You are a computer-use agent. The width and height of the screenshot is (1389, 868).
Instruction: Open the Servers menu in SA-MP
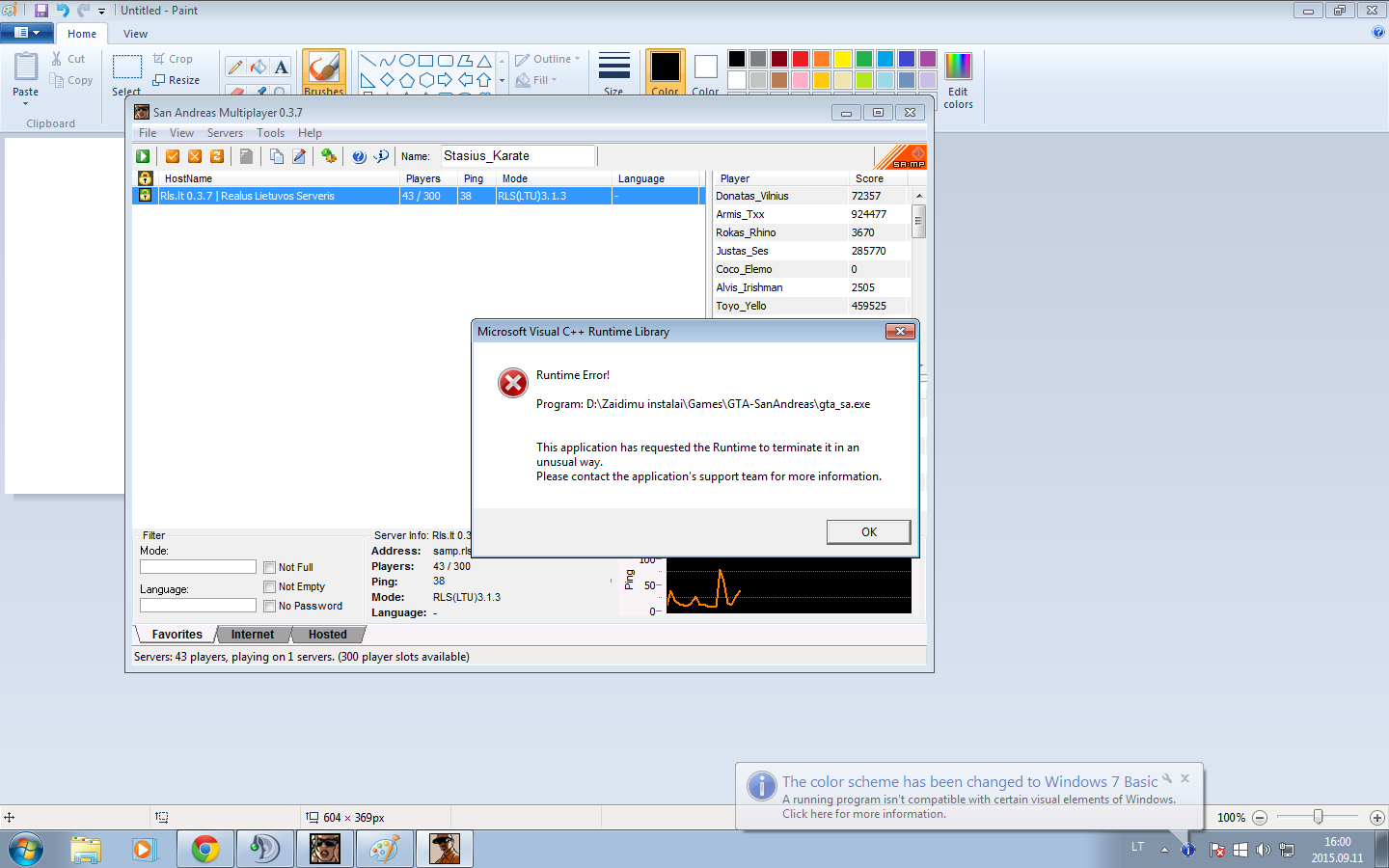225,133
